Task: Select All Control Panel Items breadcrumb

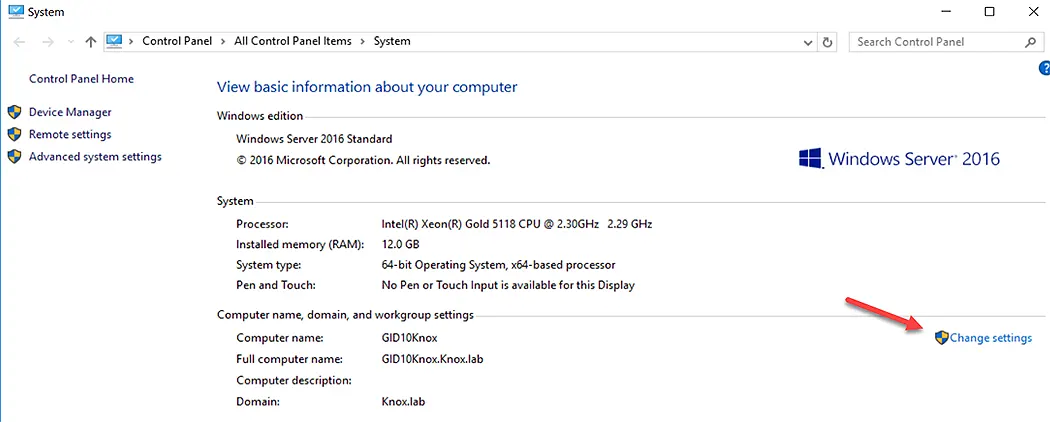Action: (293, 41)
